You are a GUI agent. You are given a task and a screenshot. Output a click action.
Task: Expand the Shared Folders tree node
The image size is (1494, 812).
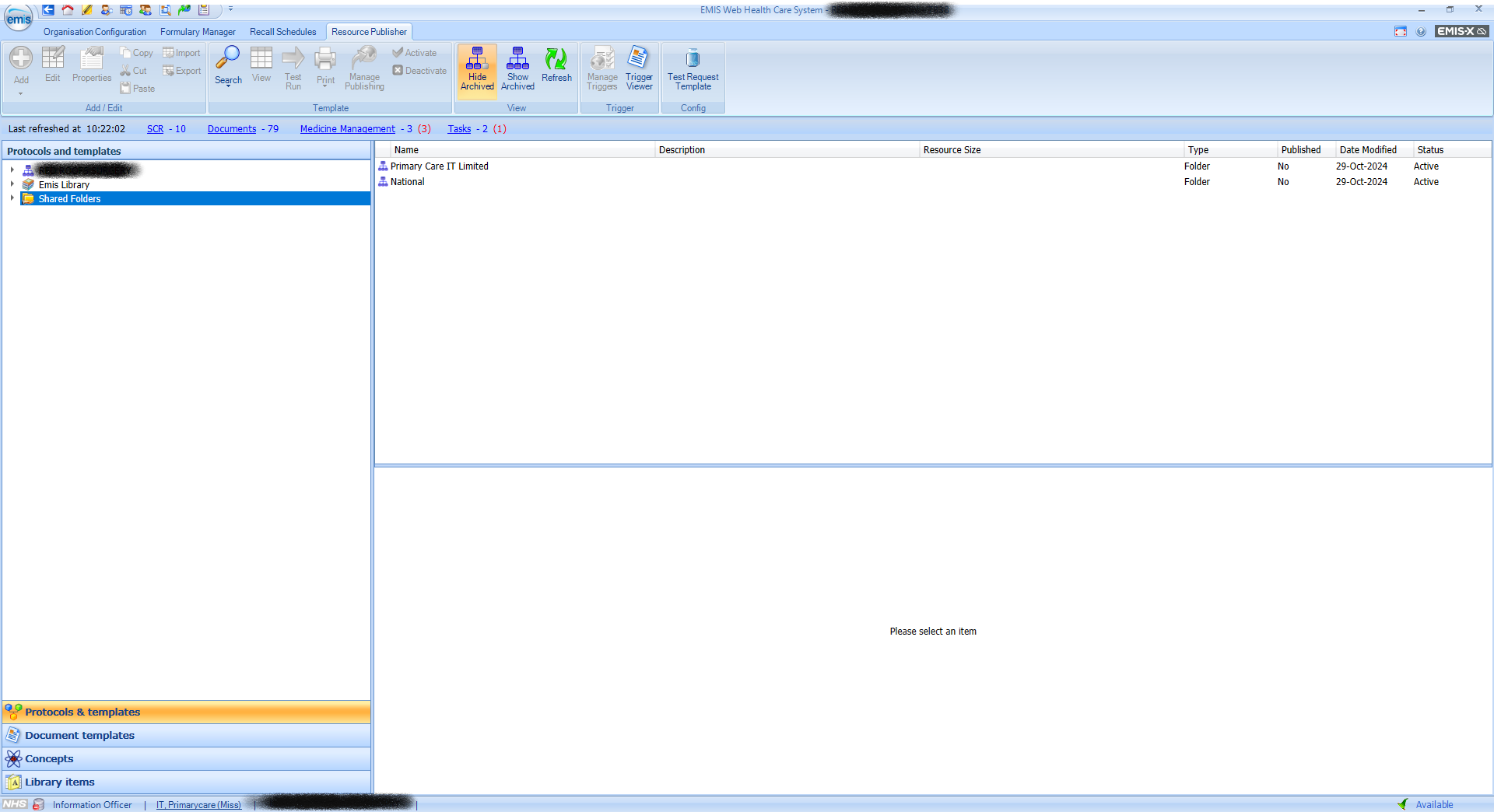[12, 198]
